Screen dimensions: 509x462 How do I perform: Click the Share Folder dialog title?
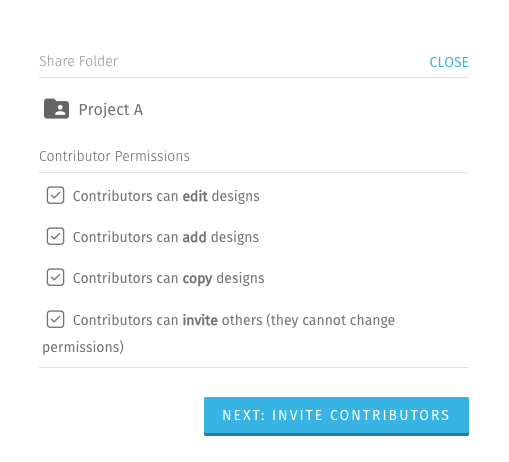[78, 61]
